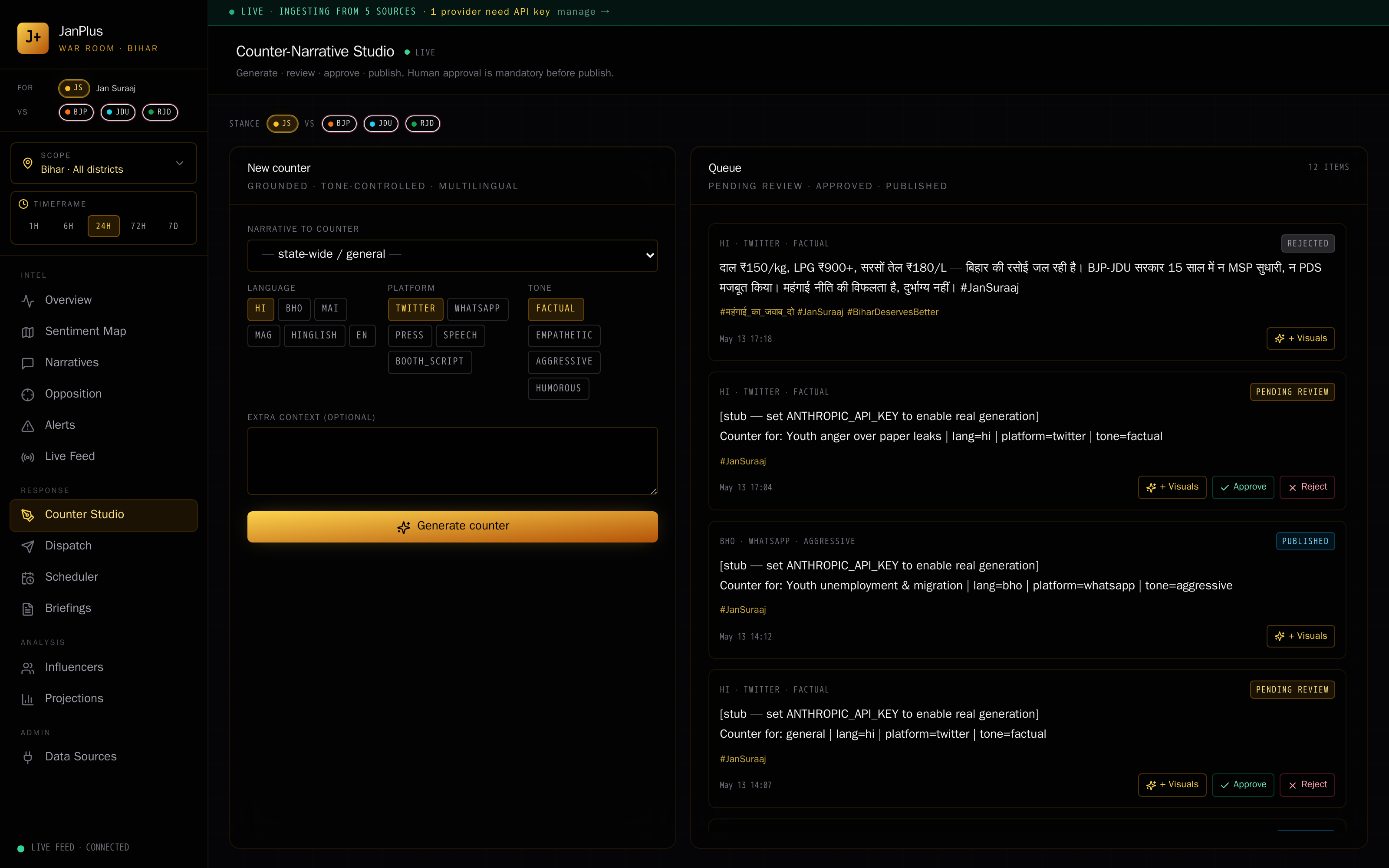1389x868 pixels.
Task: Open the Narratives section
Action: [x=104, y=363]
